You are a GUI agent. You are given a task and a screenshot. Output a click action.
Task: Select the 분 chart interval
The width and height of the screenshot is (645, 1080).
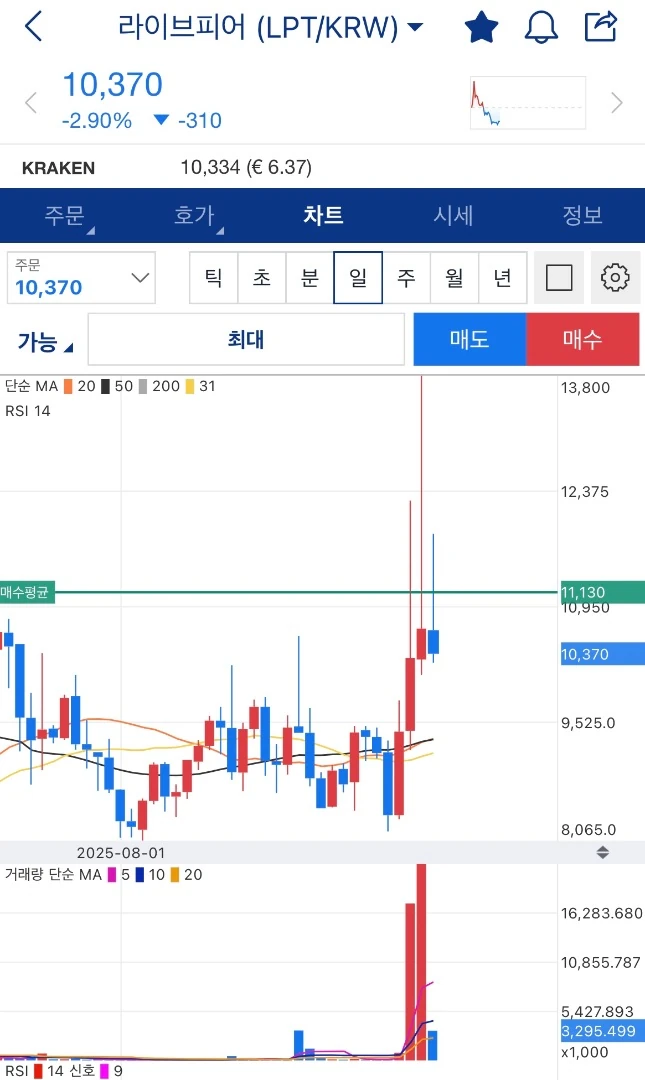[309, 278]
